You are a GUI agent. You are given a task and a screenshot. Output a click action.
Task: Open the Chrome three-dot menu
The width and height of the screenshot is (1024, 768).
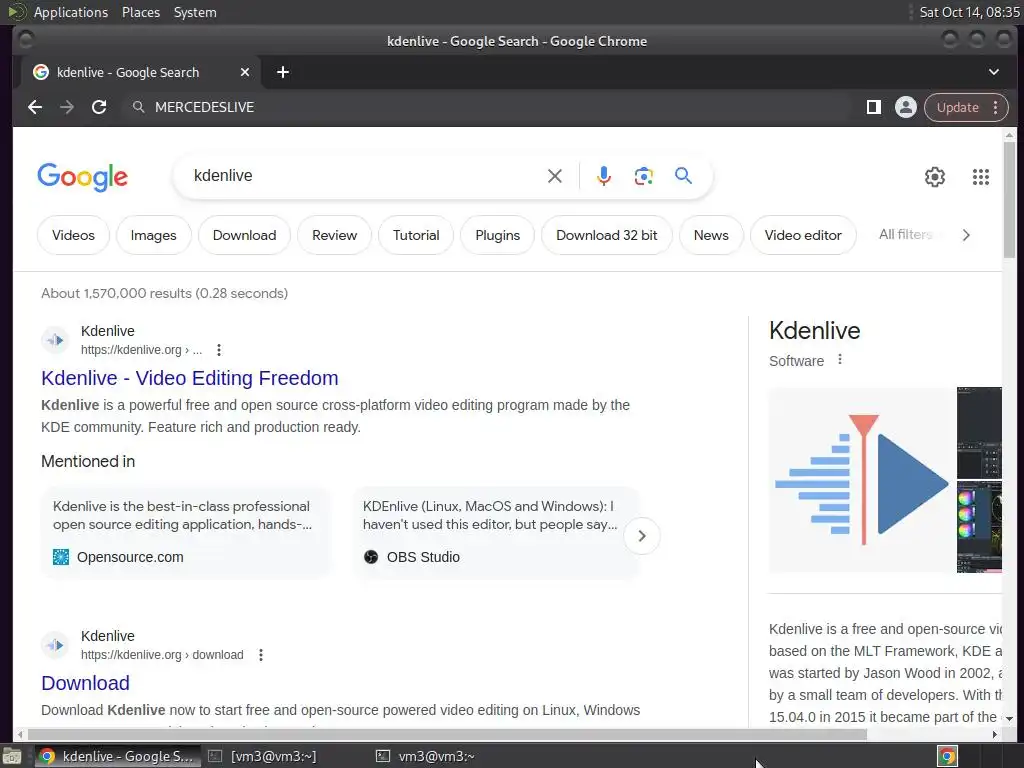point(995,107)
